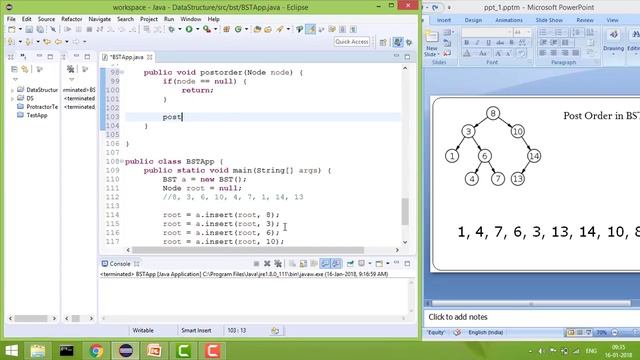
Task: Open the PowerPoint font name combo box
Action: coord(487,32)
